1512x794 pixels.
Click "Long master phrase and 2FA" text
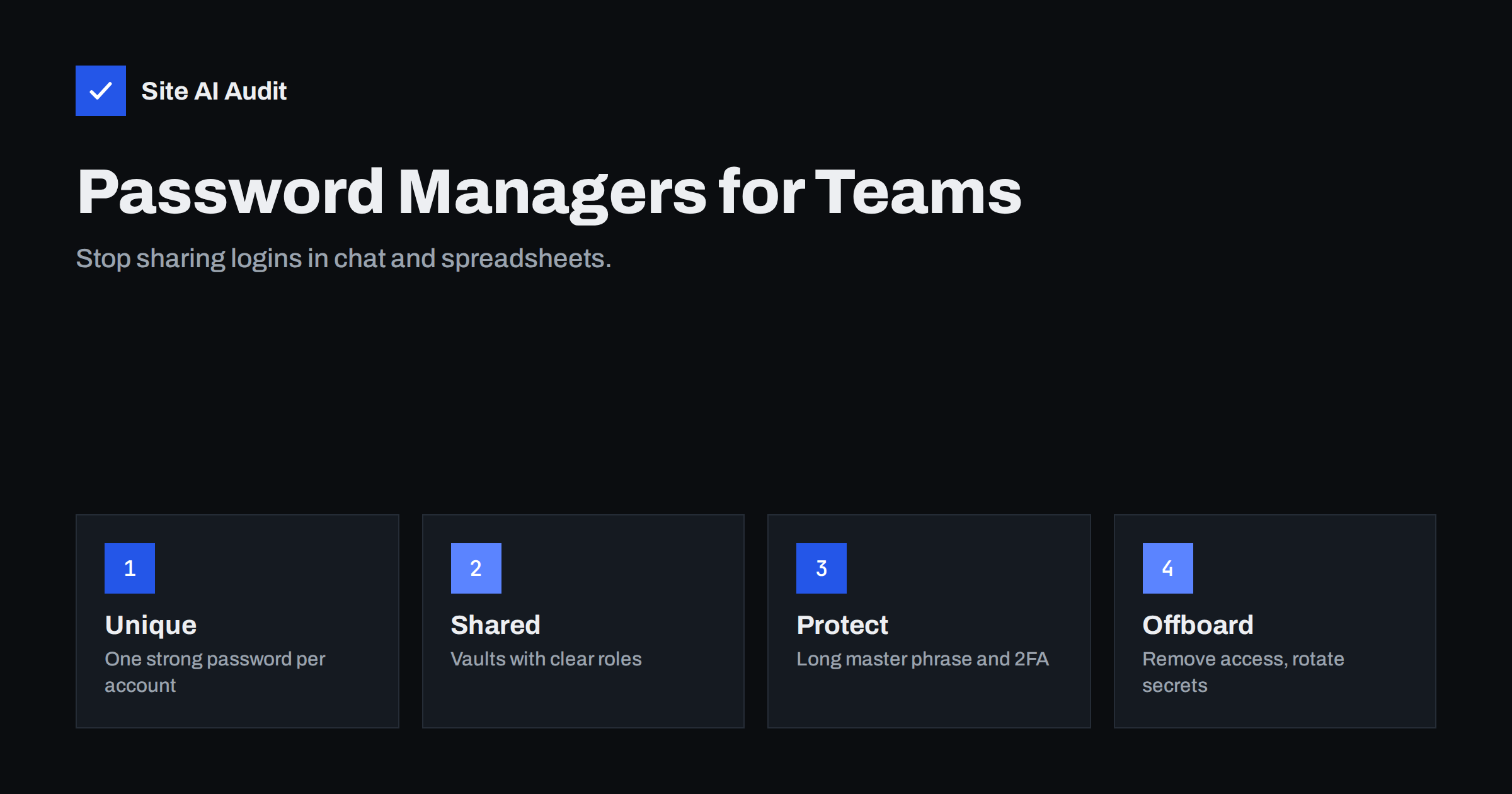point(922,659)
